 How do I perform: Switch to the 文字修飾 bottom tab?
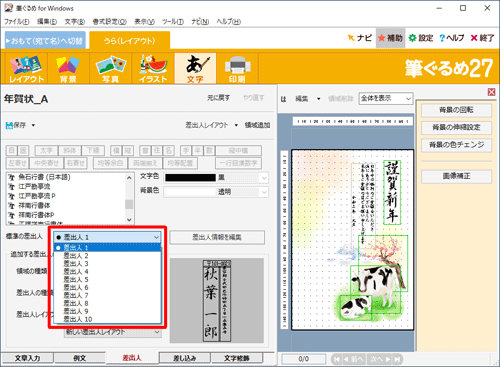pos(237,358)
